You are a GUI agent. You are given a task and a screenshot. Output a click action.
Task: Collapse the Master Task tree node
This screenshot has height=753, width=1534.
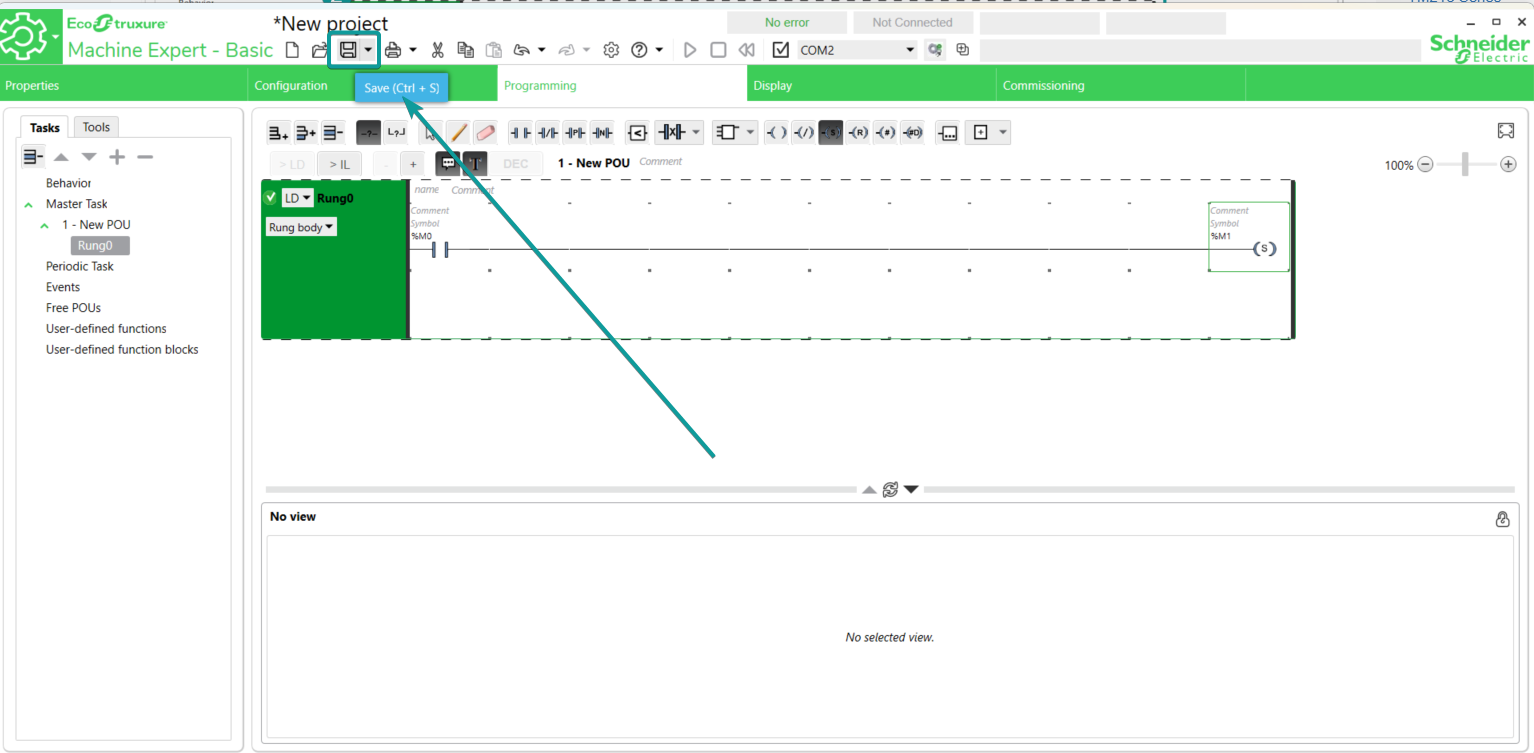[28, 205]
